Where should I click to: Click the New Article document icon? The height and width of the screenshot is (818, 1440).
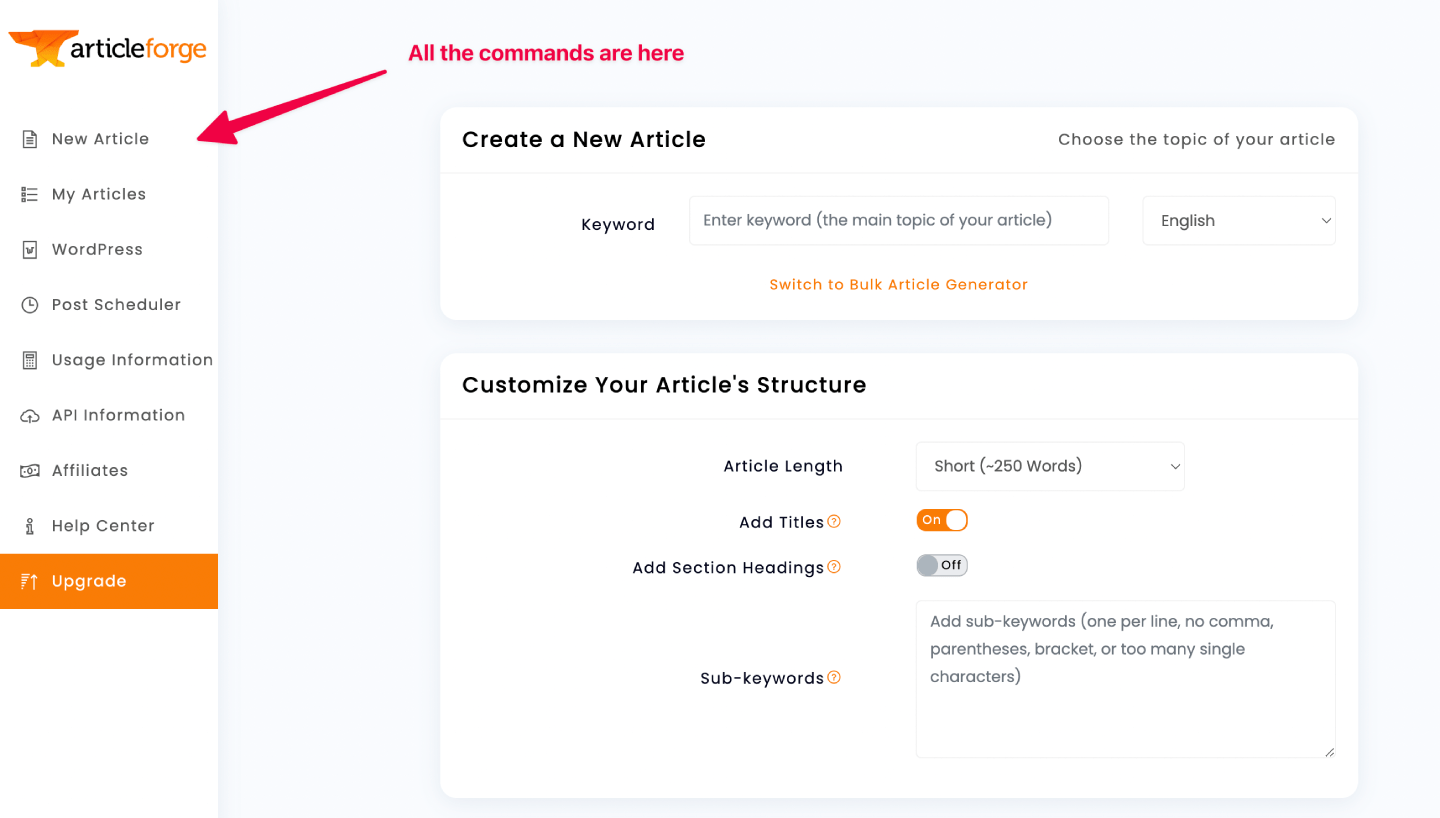[x=30, y=139]
